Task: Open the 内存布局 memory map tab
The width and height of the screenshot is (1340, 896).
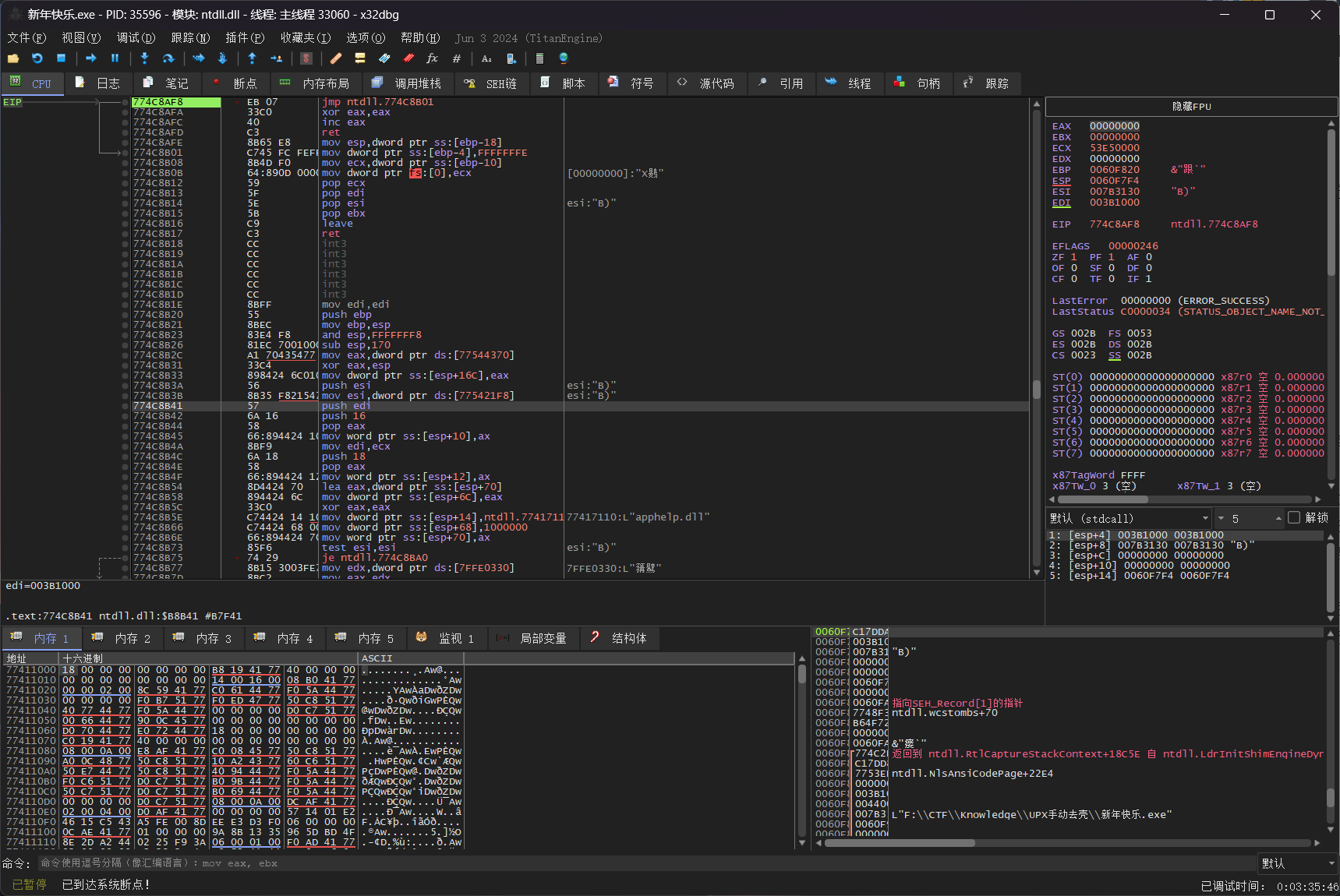Action: pyautogui.click(x=316, y=83)
